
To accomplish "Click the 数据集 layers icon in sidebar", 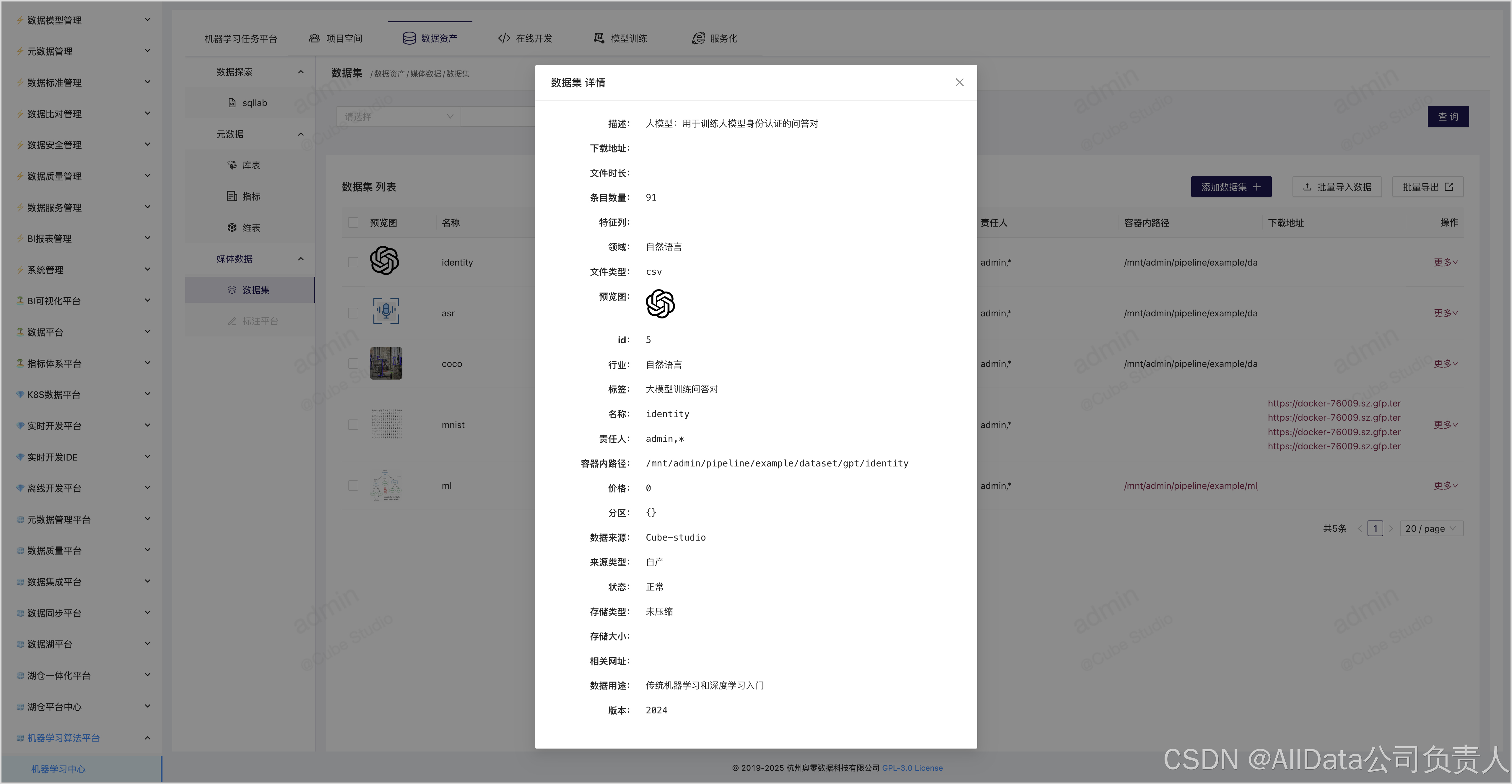I will point(232,290).
